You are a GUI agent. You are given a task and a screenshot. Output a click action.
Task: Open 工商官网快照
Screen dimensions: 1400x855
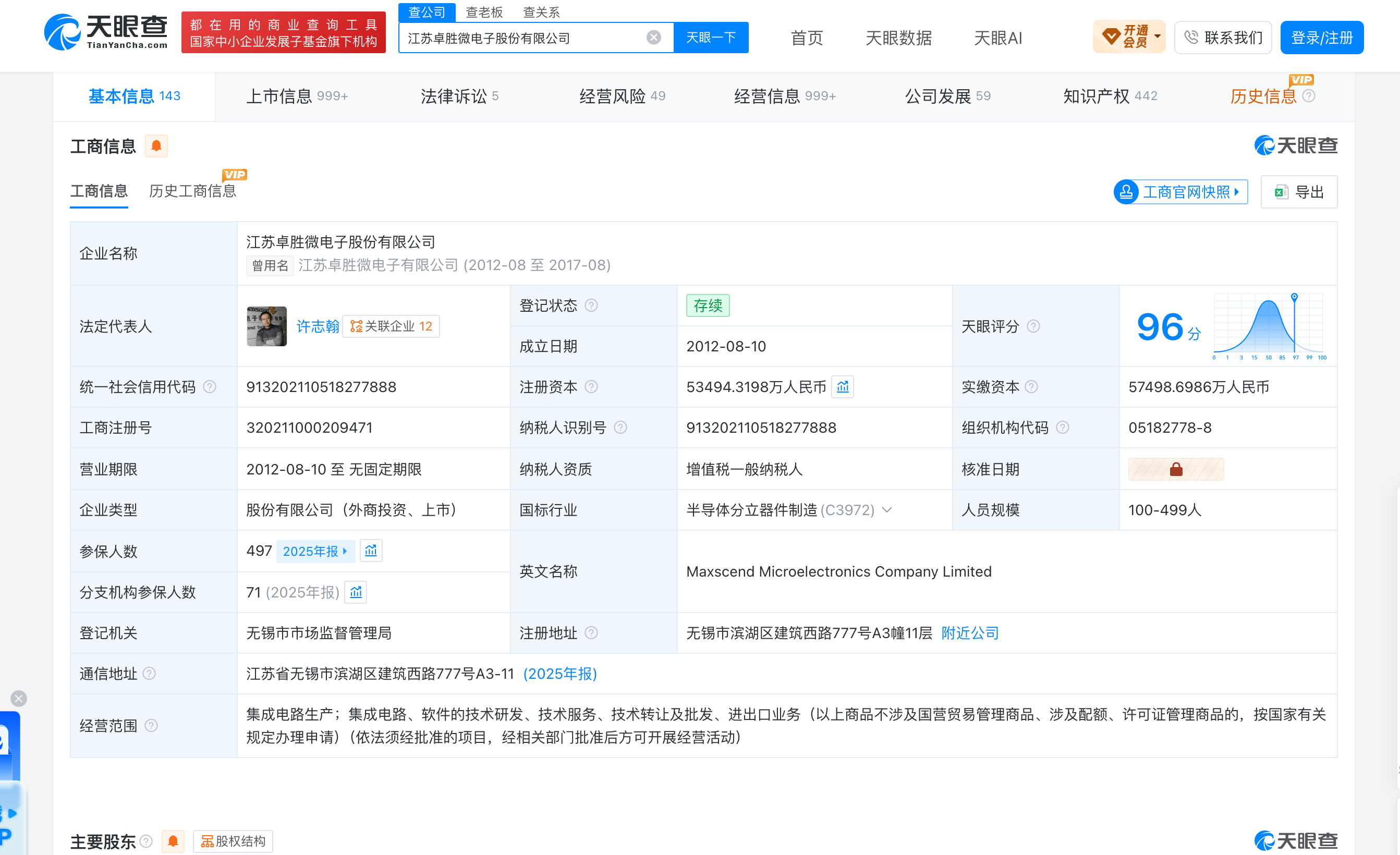(x=1180, y=192)
